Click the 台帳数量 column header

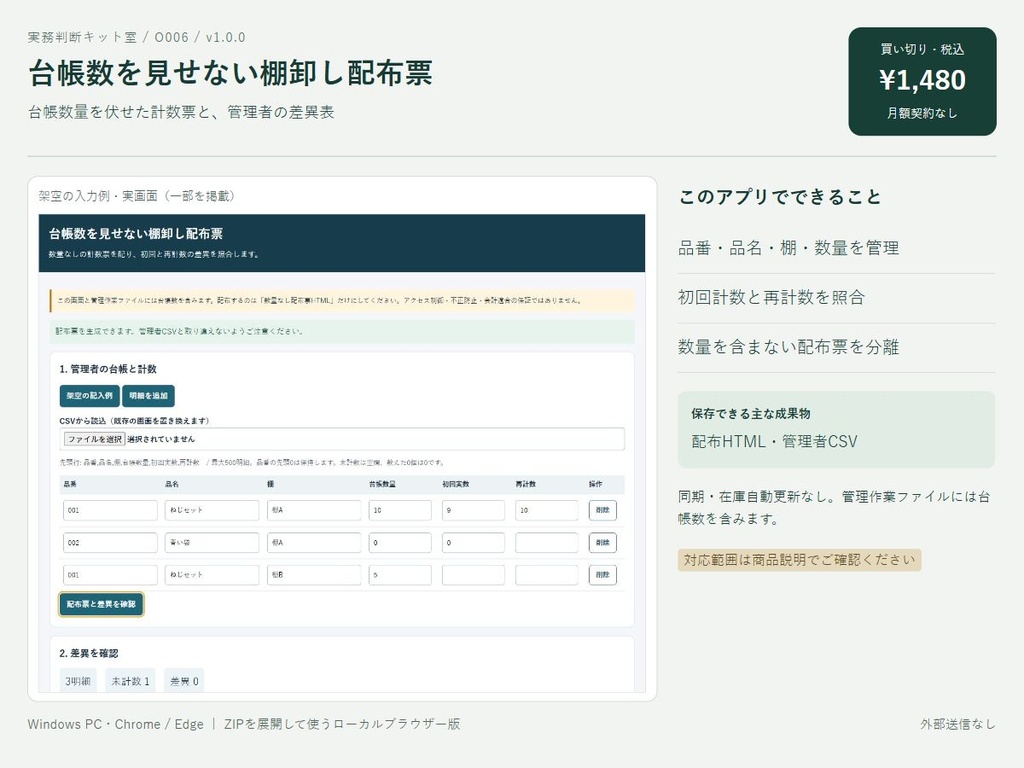coord(382,485)
